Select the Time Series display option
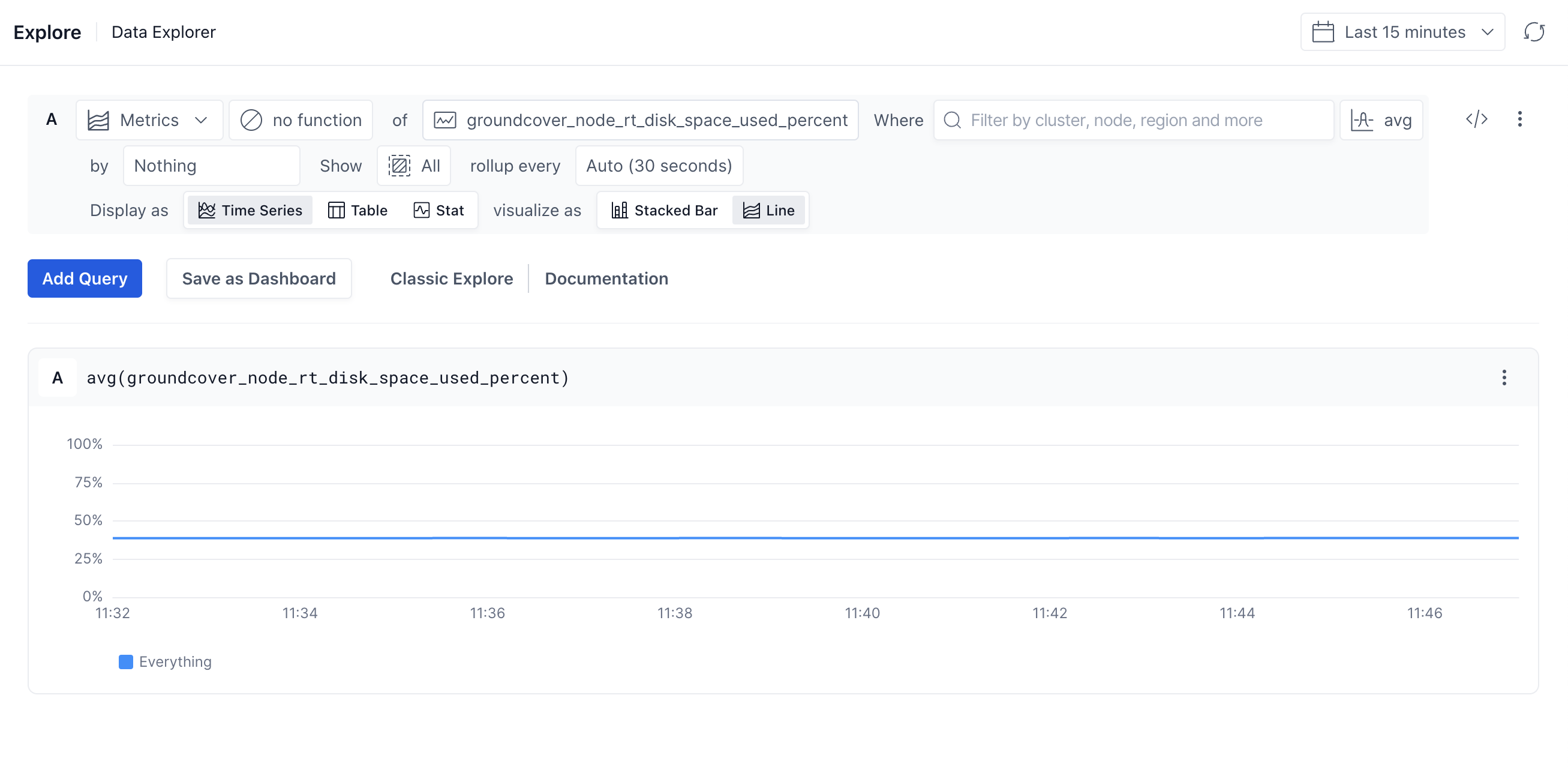This screenshot has height=767, width=1568. pyautogui.click(x=250, y=210)
